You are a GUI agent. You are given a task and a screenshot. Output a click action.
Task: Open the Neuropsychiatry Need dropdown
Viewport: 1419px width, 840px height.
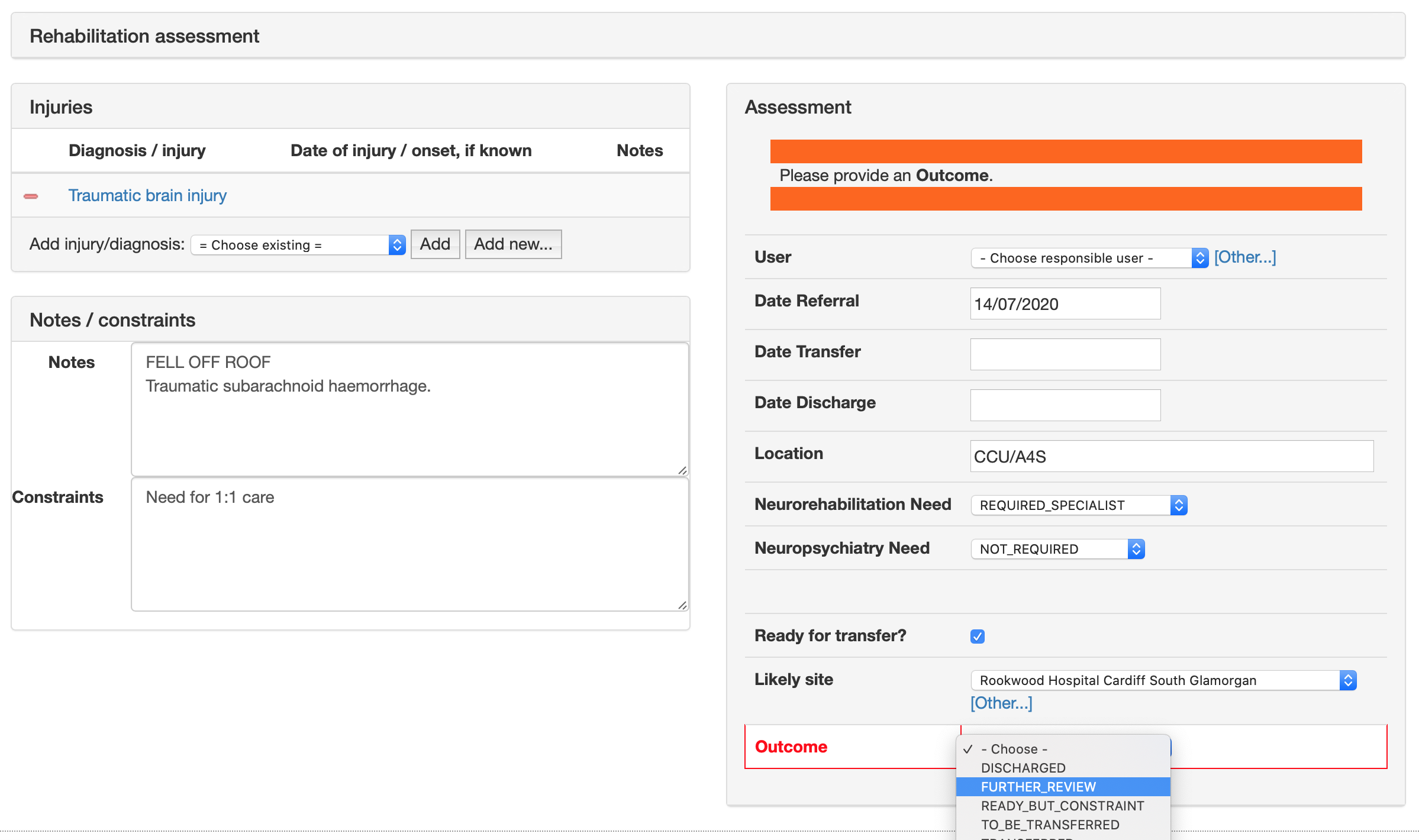pos(1057,549)
